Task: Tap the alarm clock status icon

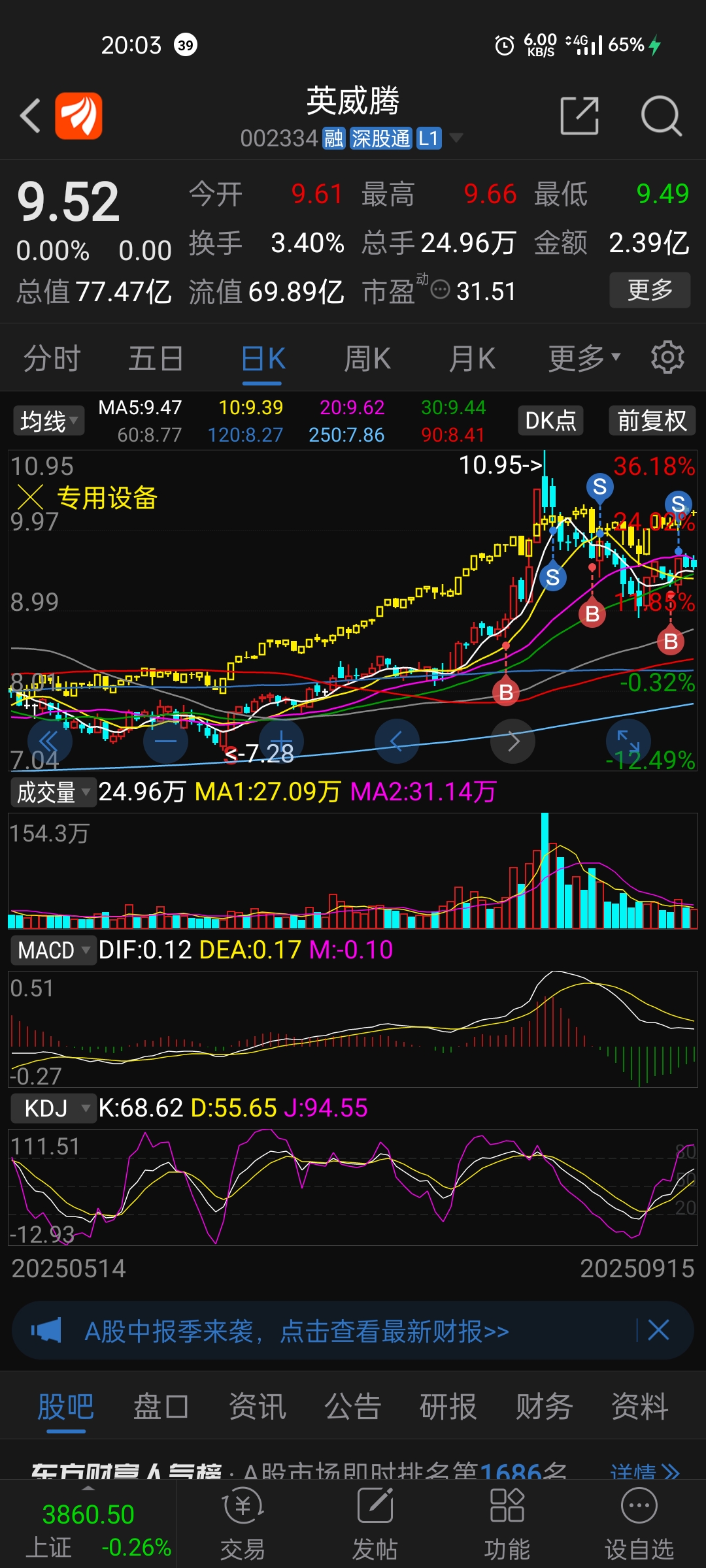Action: [x=504, y=45]
